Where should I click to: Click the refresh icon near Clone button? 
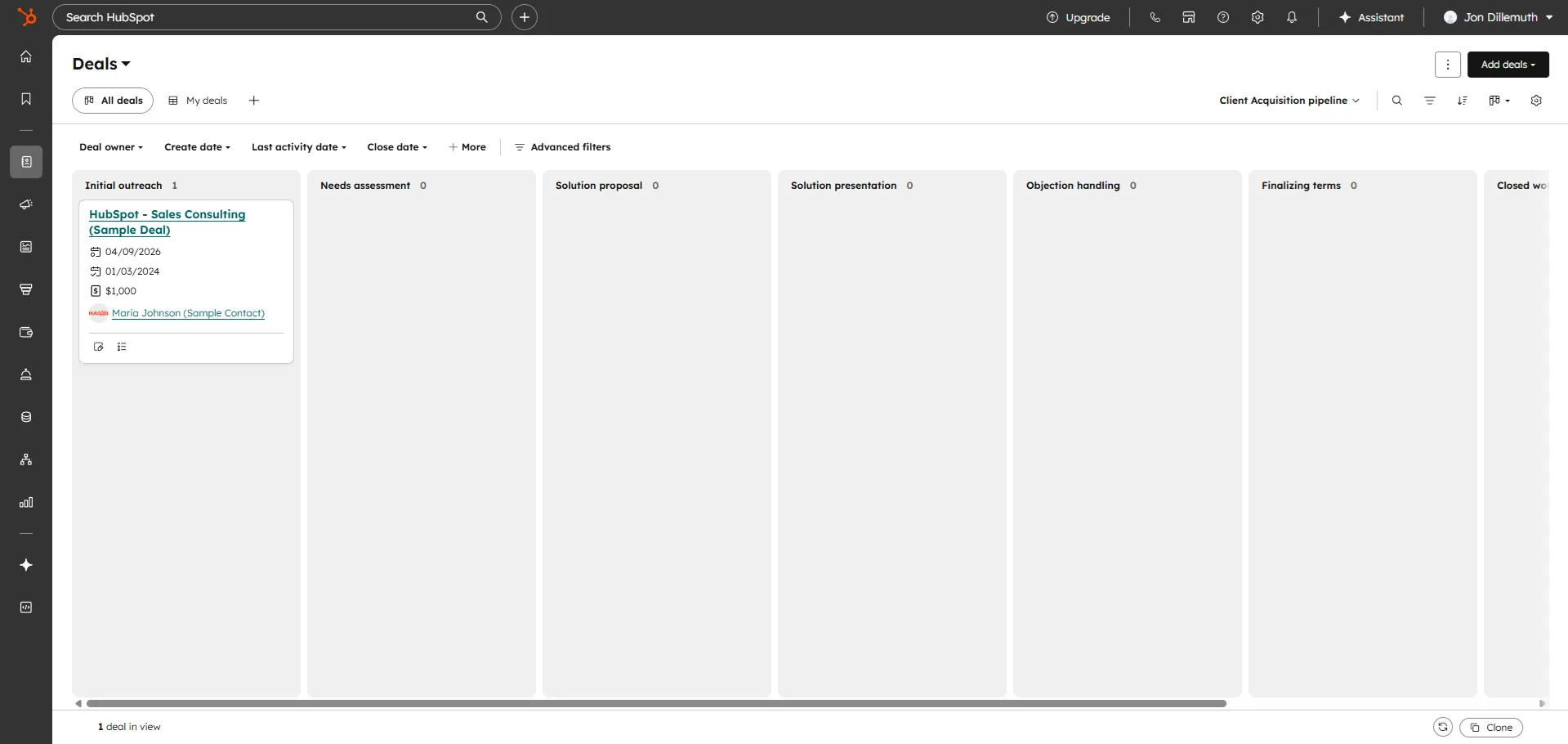1442,727
